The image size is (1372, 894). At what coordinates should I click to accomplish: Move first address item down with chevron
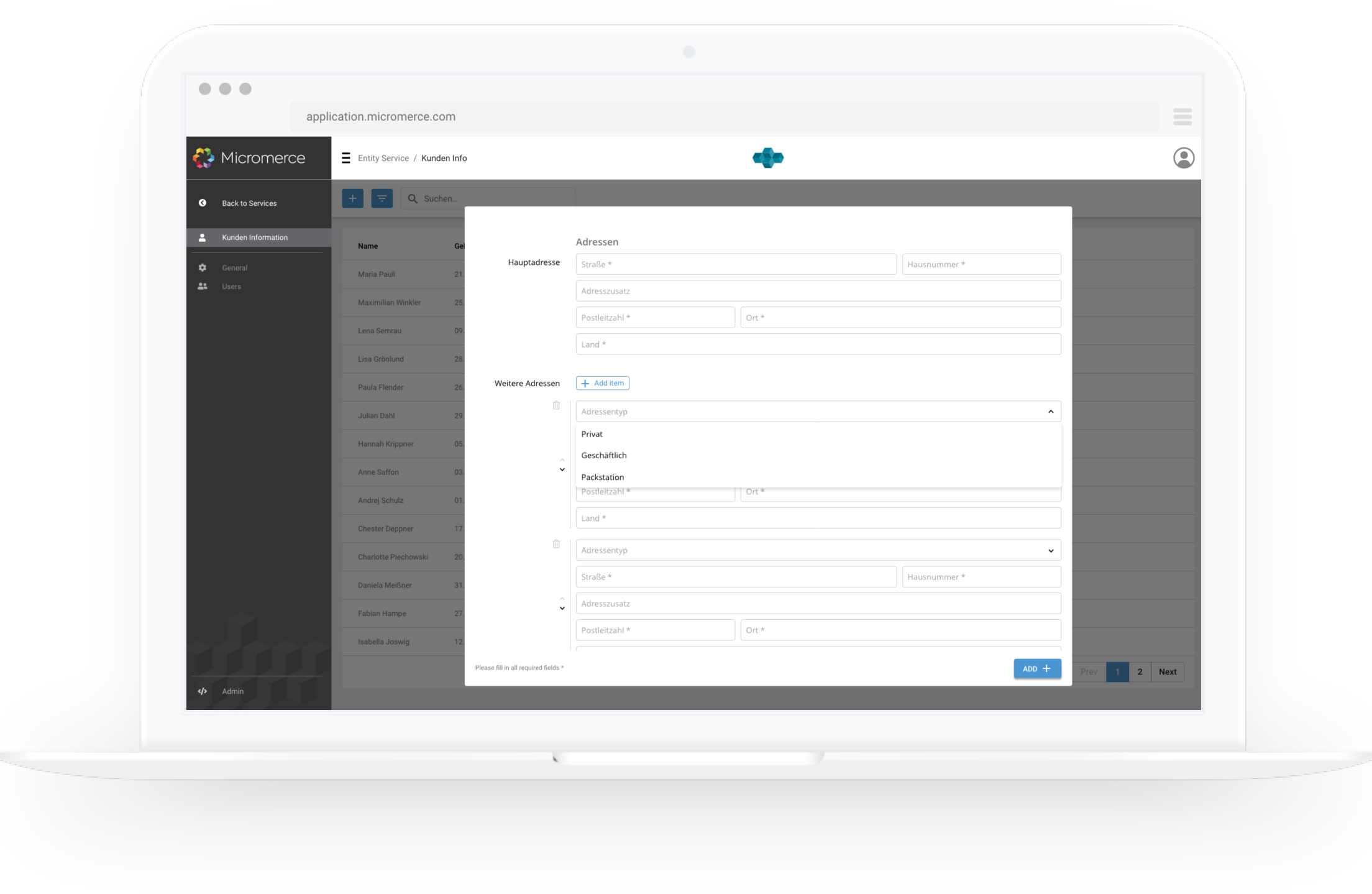click(x=562, y=470)
